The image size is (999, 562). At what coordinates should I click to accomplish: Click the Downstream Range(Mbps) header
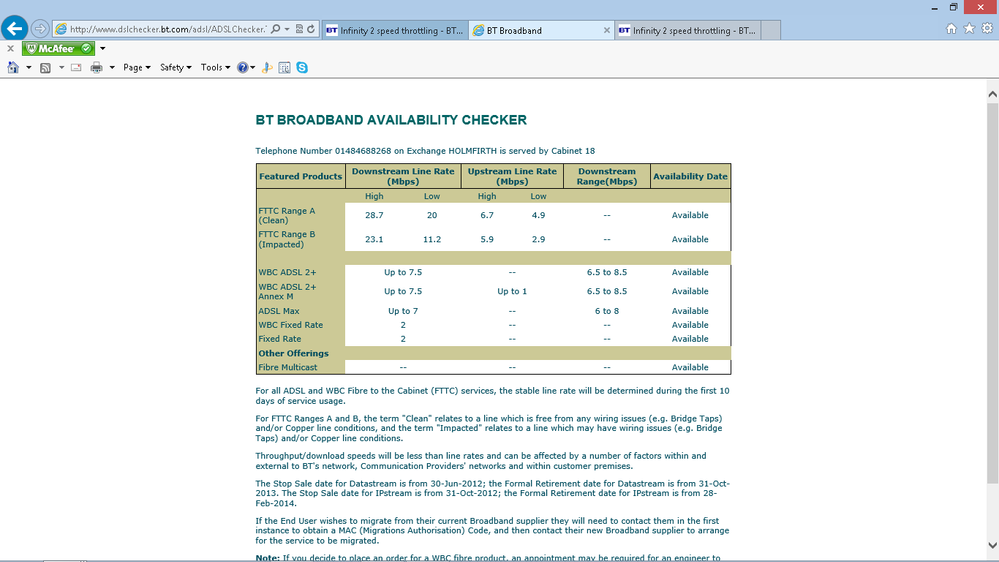[x=607, y=177]
